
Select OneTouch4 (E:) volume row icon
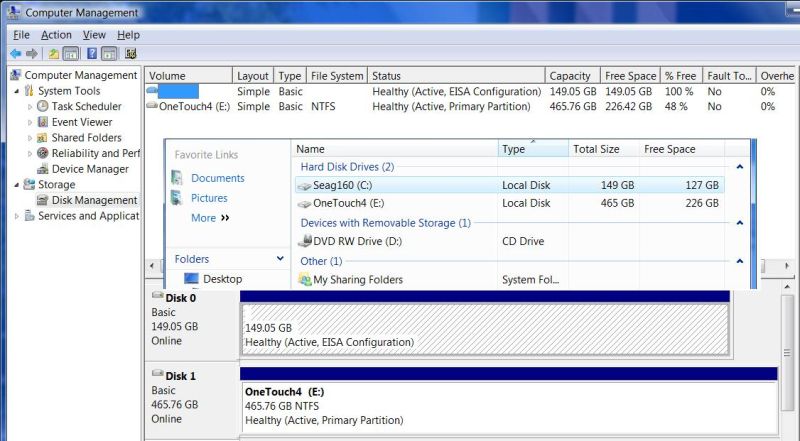[152, 106]
